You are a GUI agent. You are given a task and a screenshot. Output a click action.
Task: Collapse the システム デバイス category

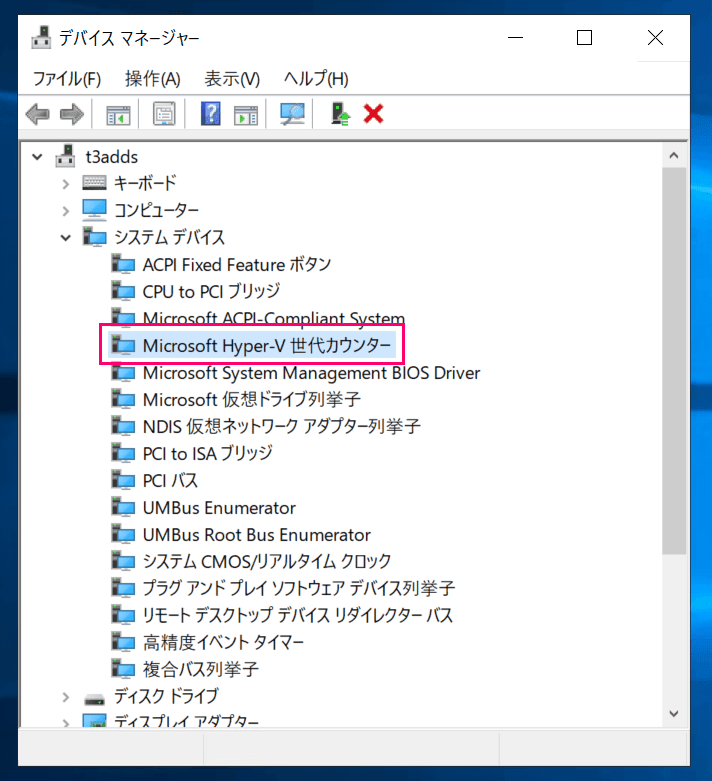point(66,238)
